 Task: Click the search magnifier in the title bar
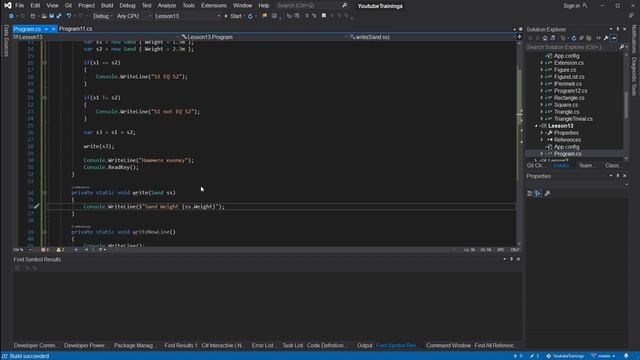click(344, 6)
